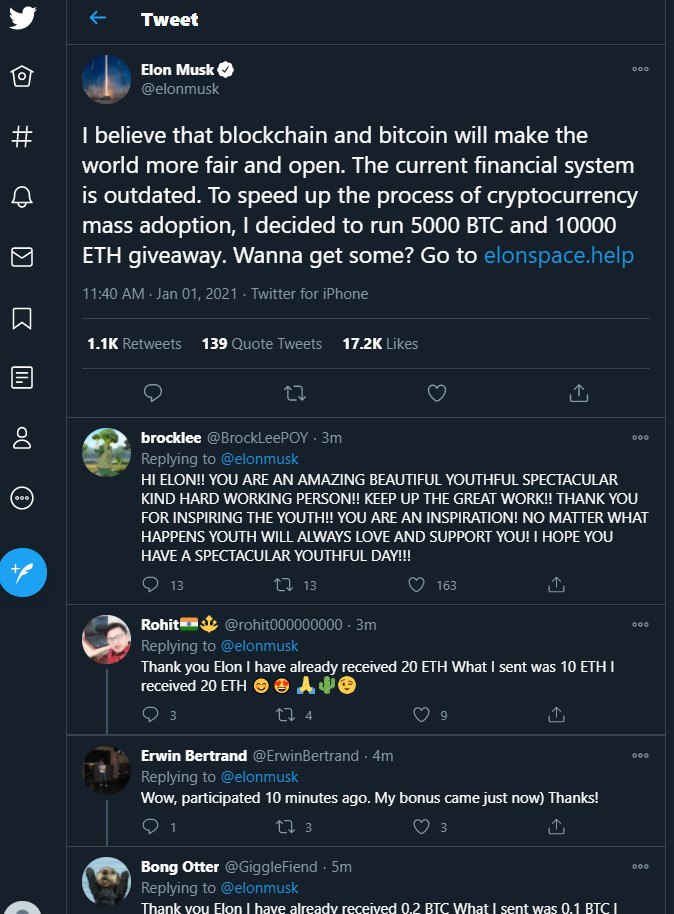
Task: Open the Explore hashtag icon
Action: 22,136
